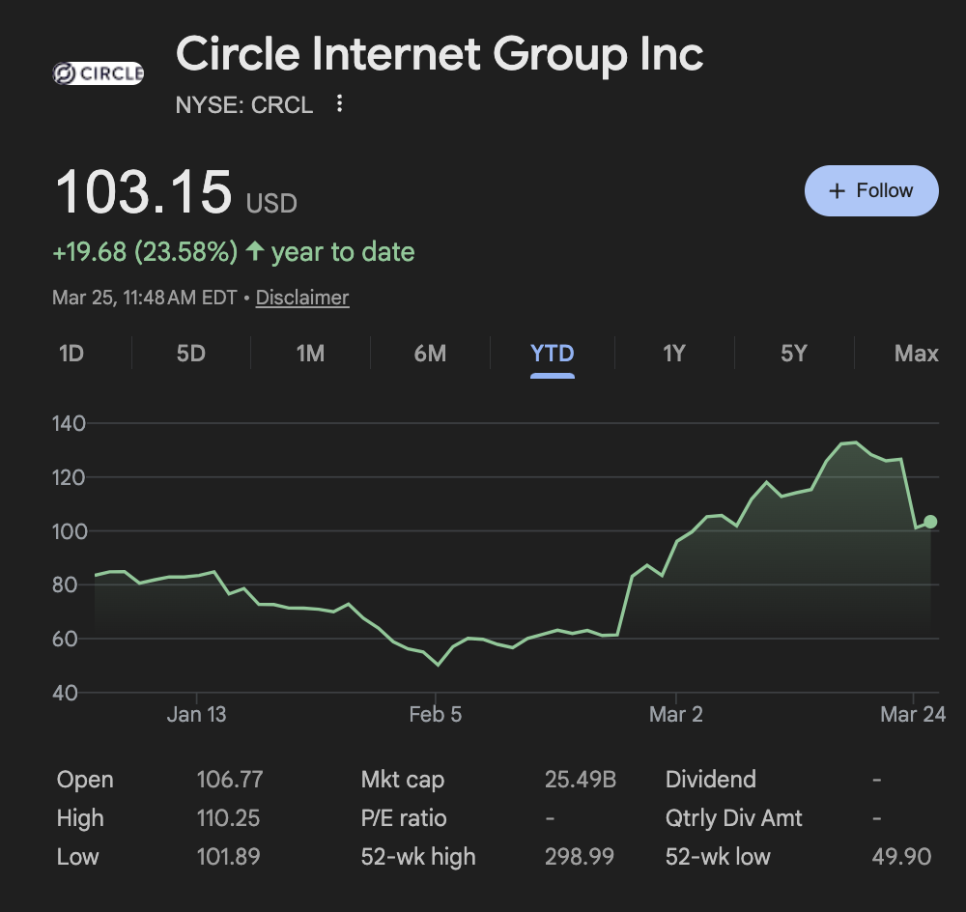Switch to the 1D range tab
Viewport: 966px width, 912px height.
coord(71,353)
